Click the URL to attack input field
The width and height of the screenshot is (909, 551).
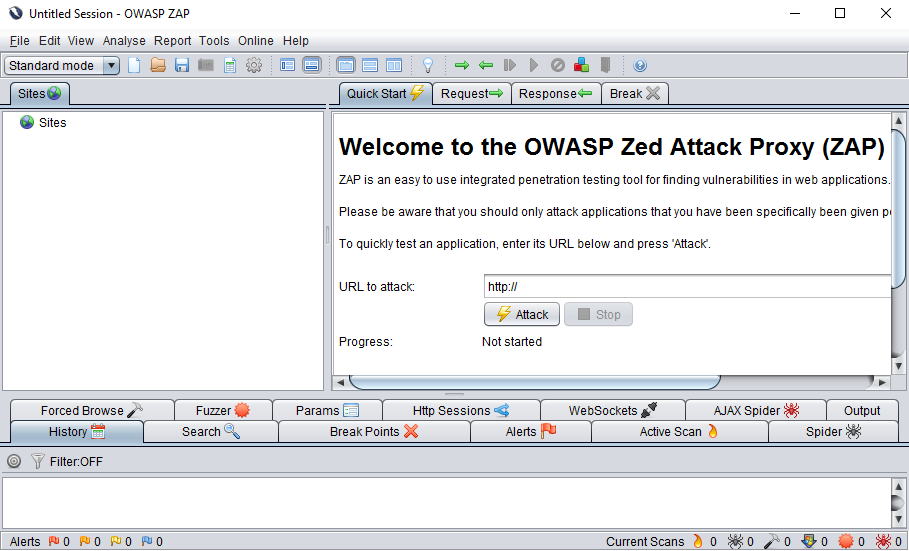688,287
